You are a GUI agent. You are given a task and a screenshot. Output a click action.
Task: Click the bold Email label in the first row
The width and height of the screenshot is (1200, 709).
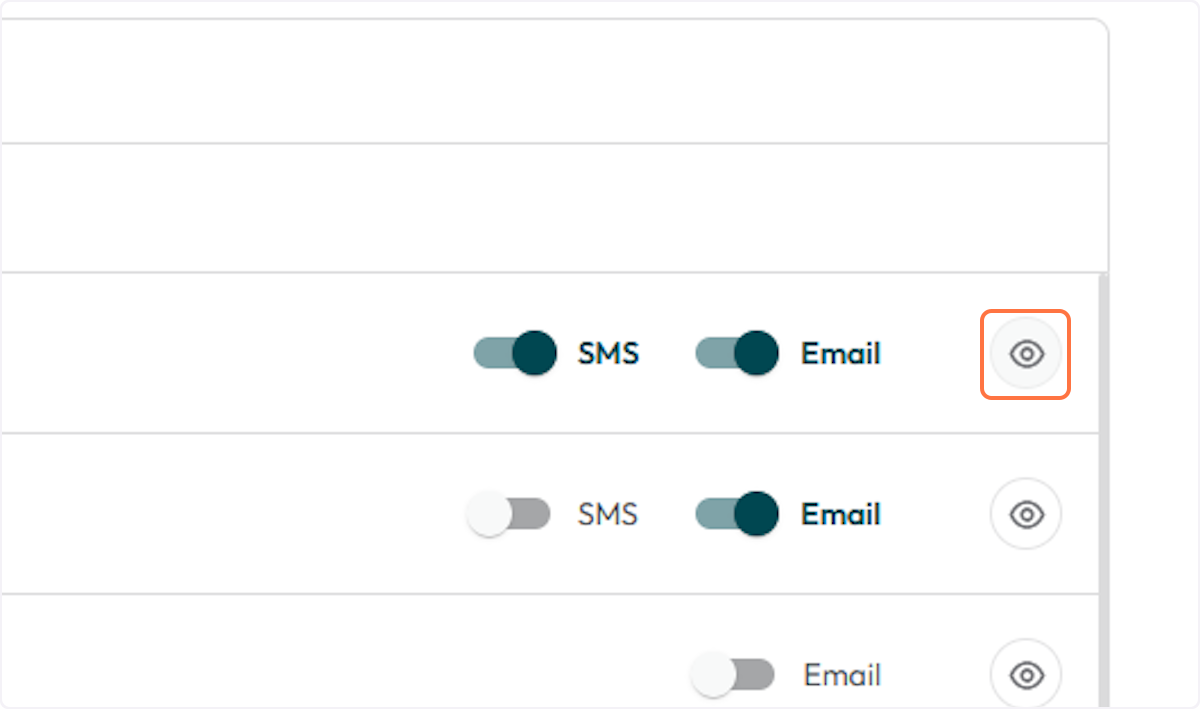pos(840,353)
